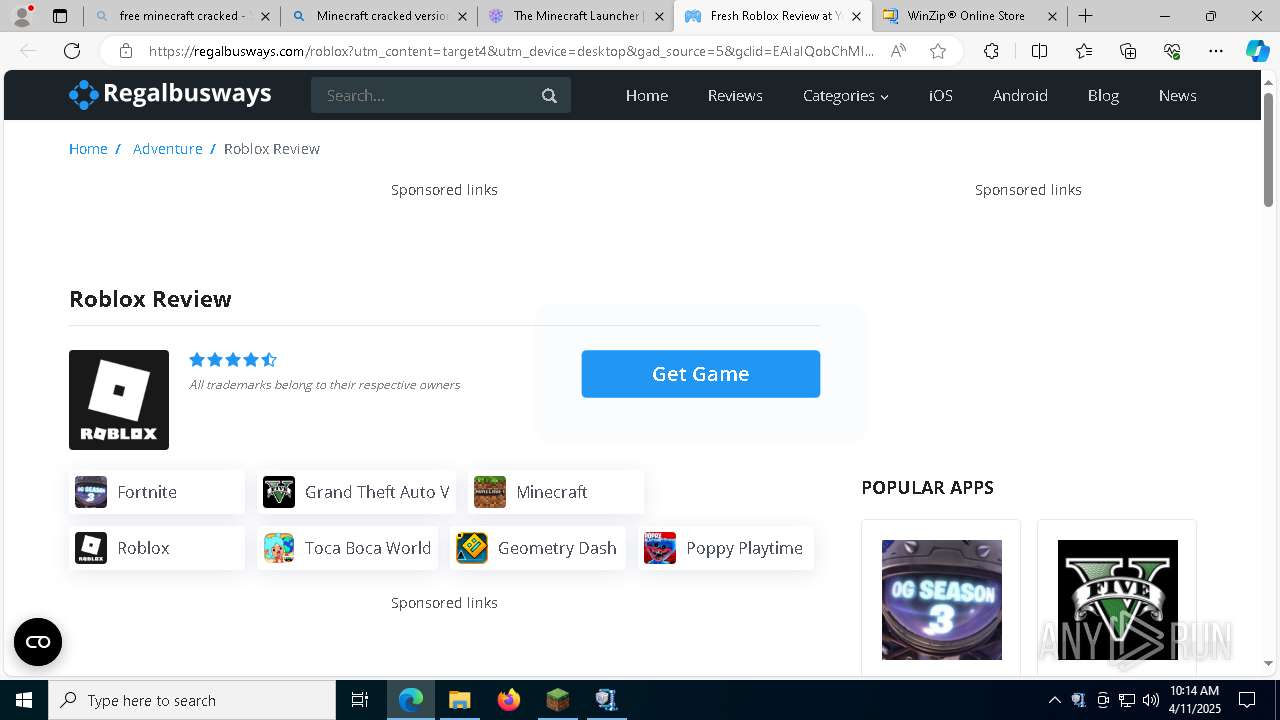Click Home breadcrumb link
This screenshot has width=1280, height=720.
tap(88, 148)
